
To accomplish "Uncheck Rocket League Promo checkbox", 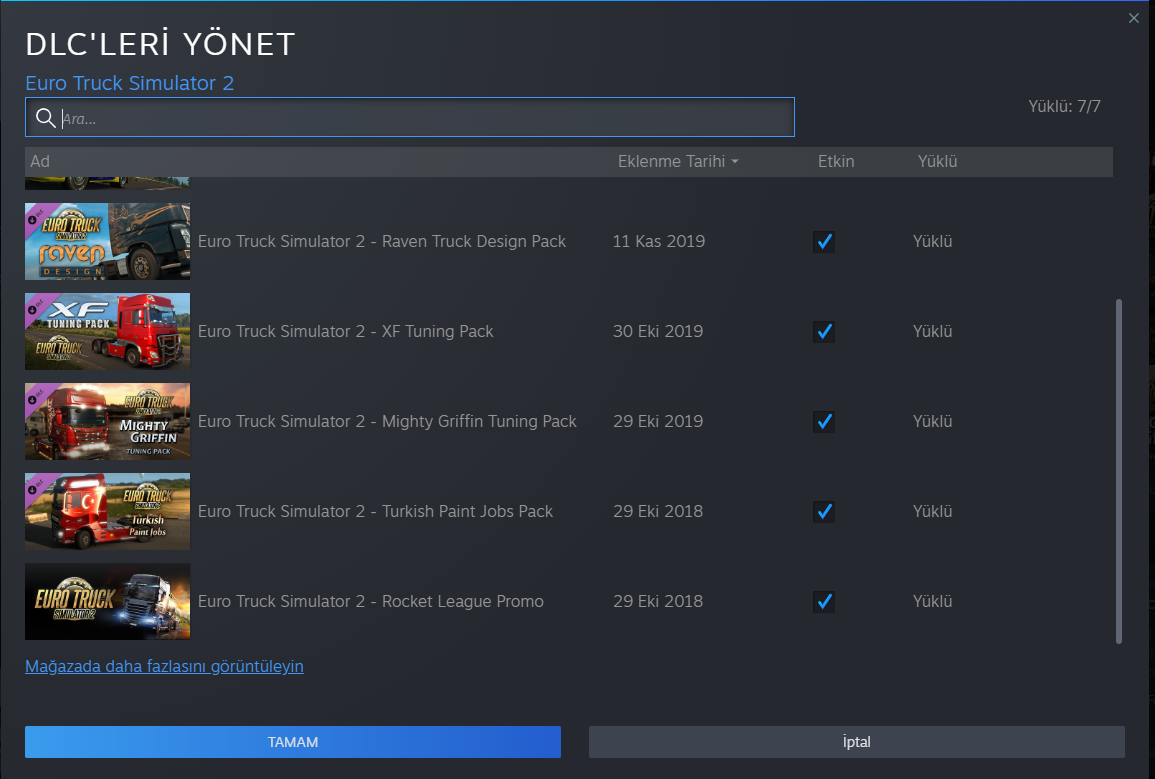I will (824, 602).
